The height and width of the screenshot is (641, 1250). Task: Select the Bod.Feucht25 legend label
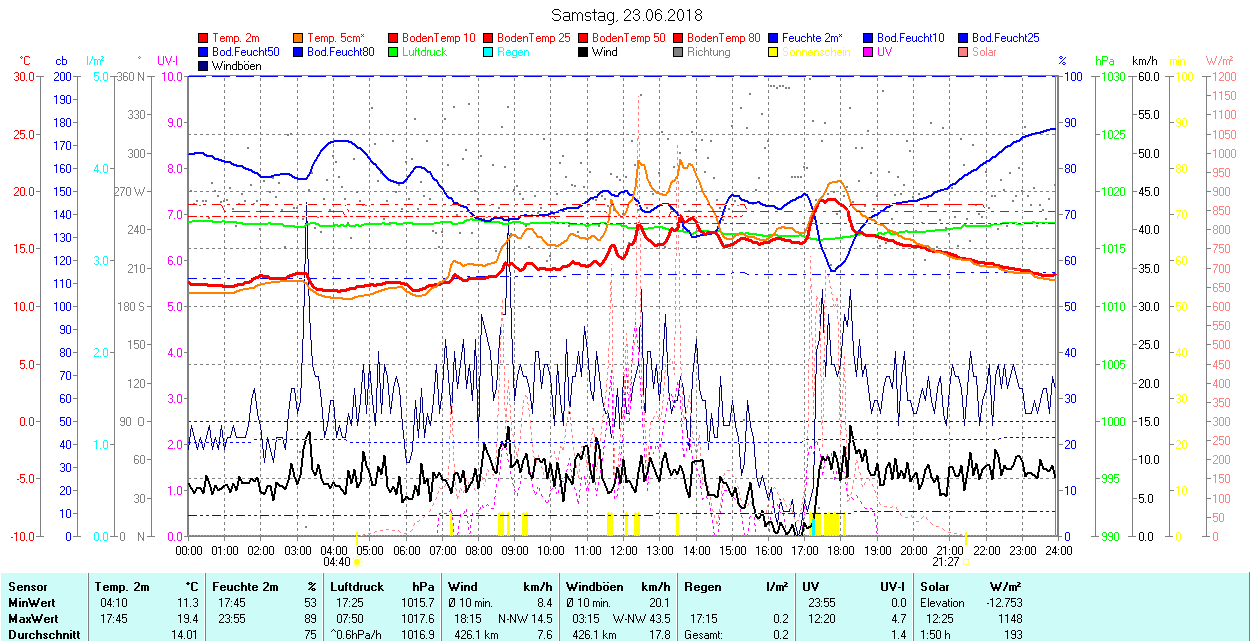[1005, 38]
